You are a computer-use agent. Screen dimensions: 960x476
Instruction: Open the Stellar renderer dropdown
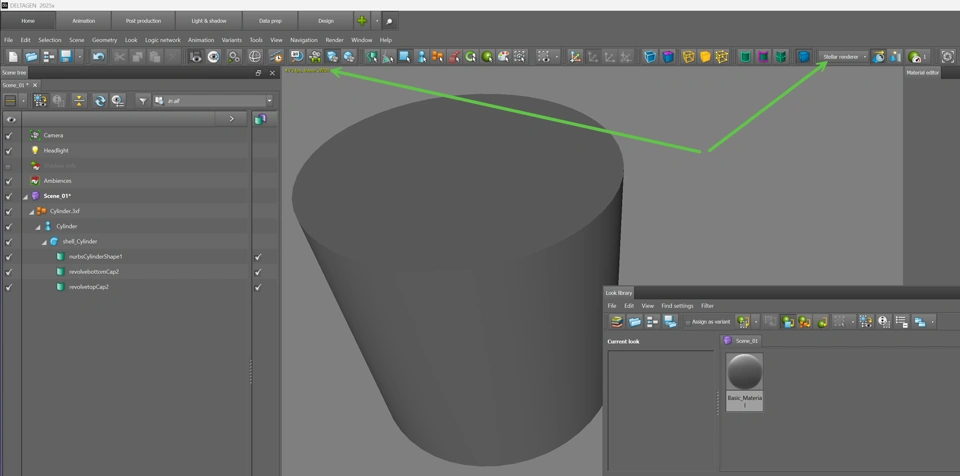pos(844,57)
